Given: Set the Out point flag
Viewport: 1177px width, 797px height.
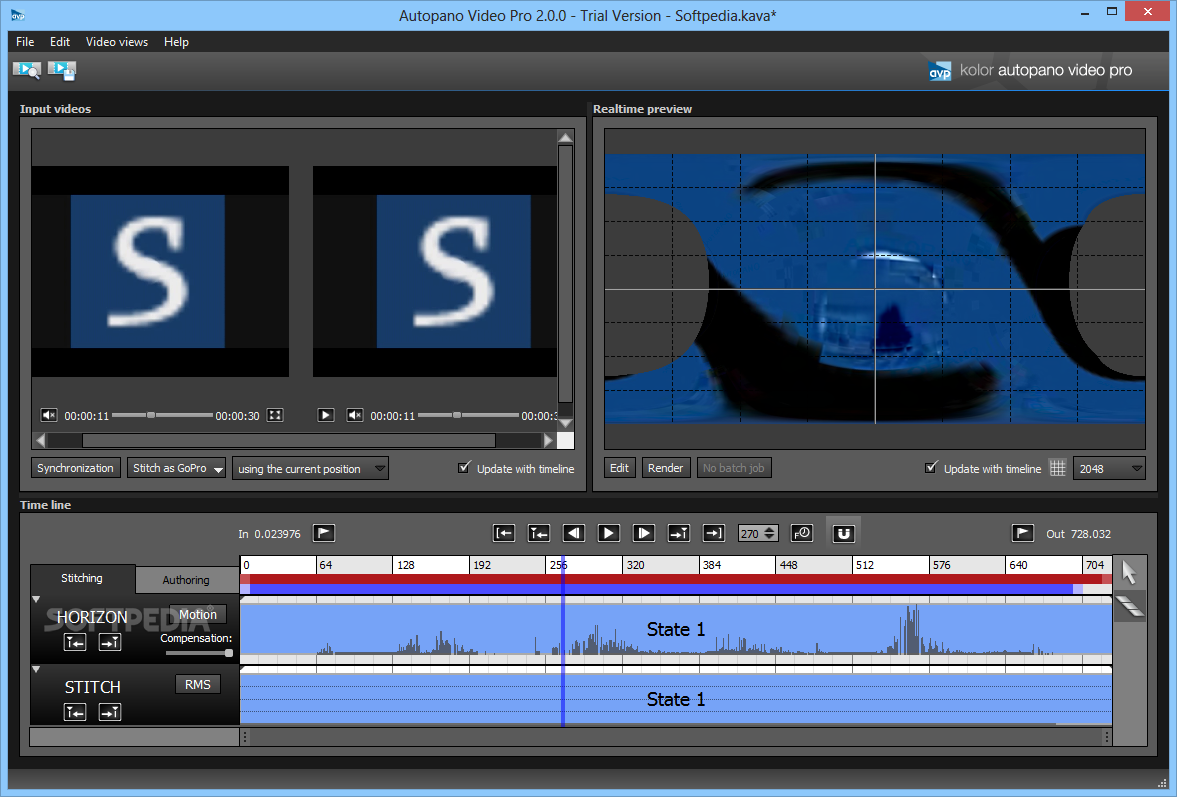Looking at the screenshot, I should click(1022, 533).
